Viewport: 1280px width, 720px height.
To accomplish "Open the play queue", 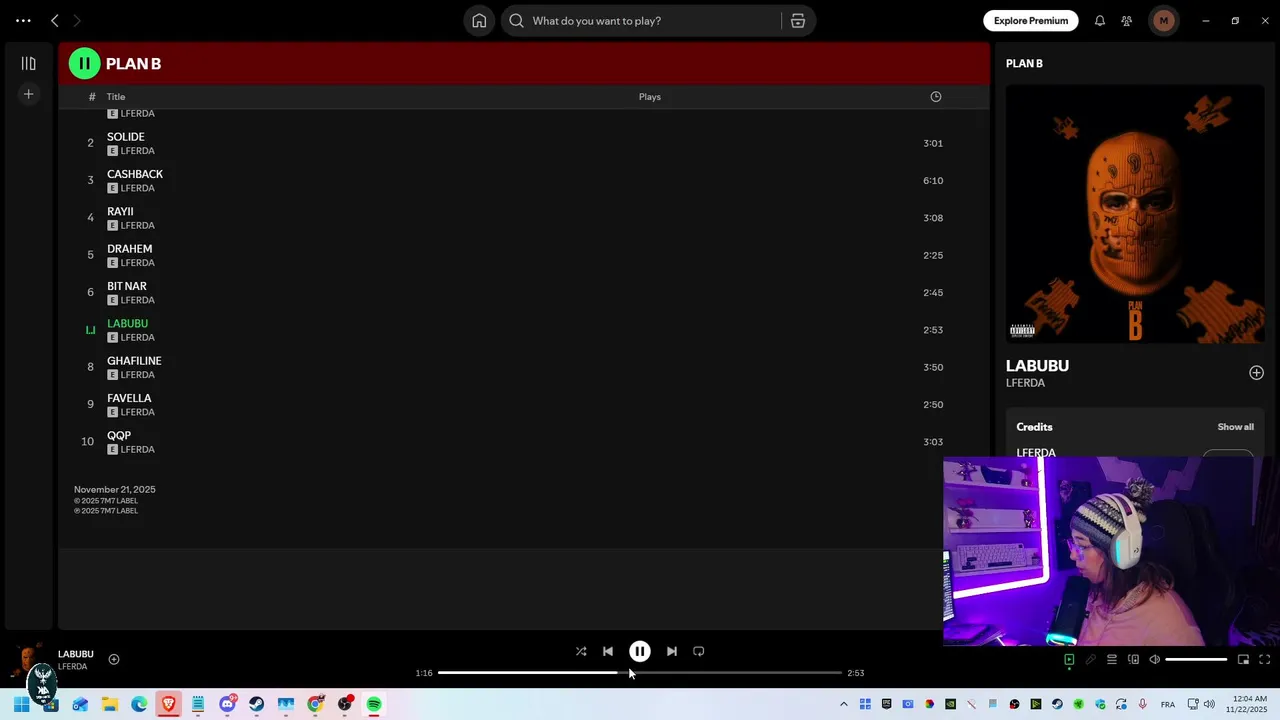I will click(1112, 659).
